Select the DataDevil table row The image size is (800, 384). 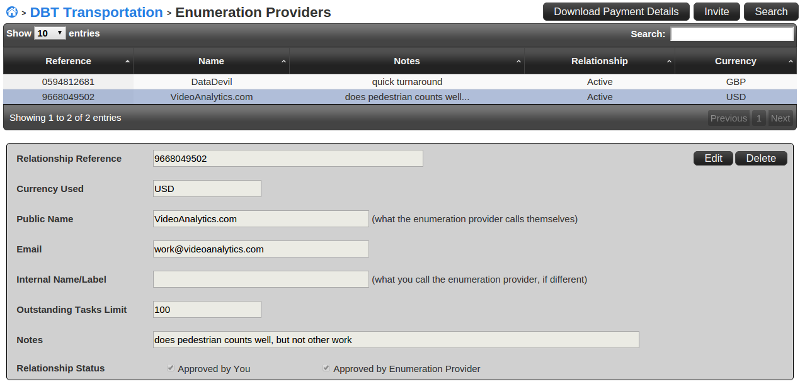coord(400,82)
